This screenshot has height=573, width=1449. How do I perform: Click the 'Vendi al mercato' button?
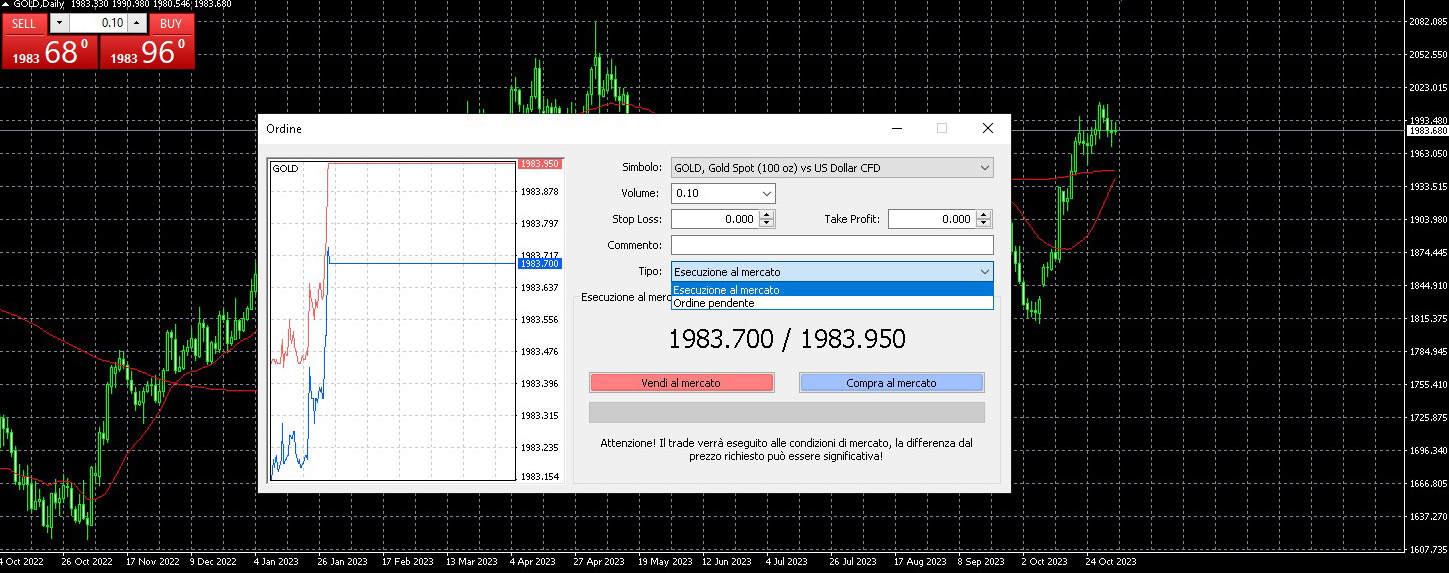681,382
